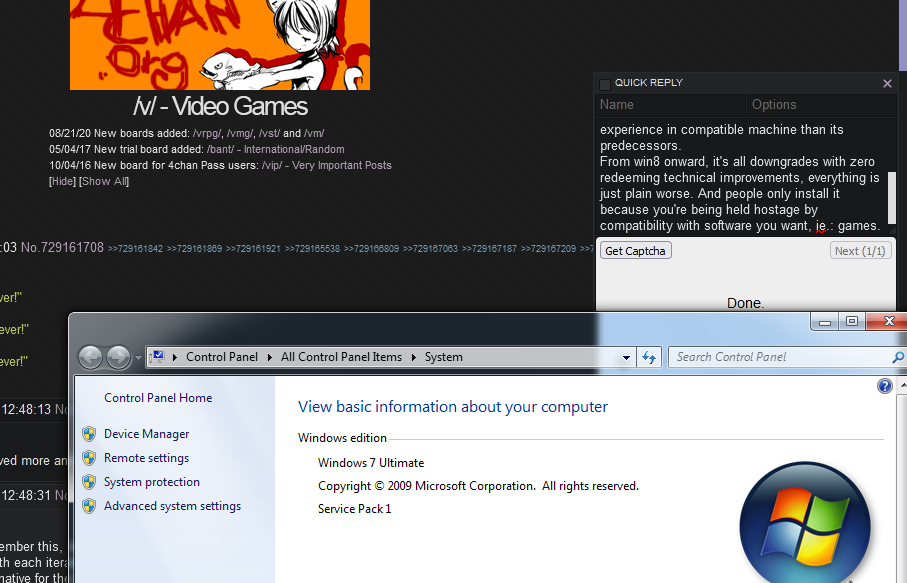This screenshot has width=907, height=583.
Task: Open the /vm/ board link
Action: (314, 133)
